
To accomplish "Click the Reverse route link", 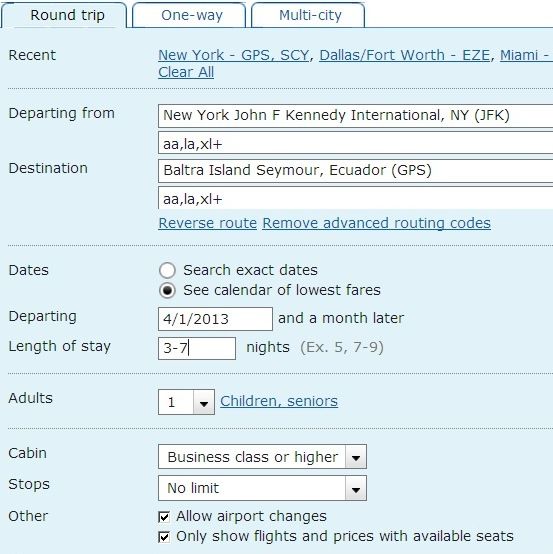I will pos(207,223).
